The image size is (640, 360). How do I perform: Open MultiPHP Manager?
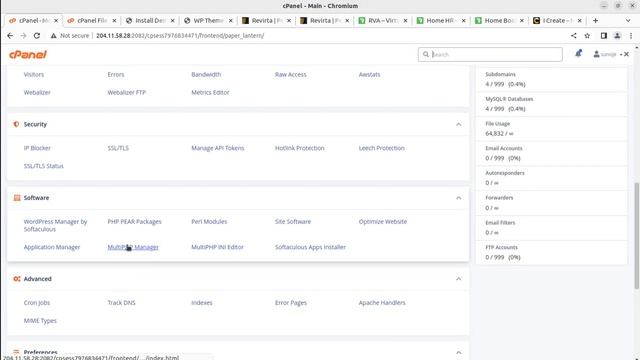pyautogui.click(x=133, y=247)
